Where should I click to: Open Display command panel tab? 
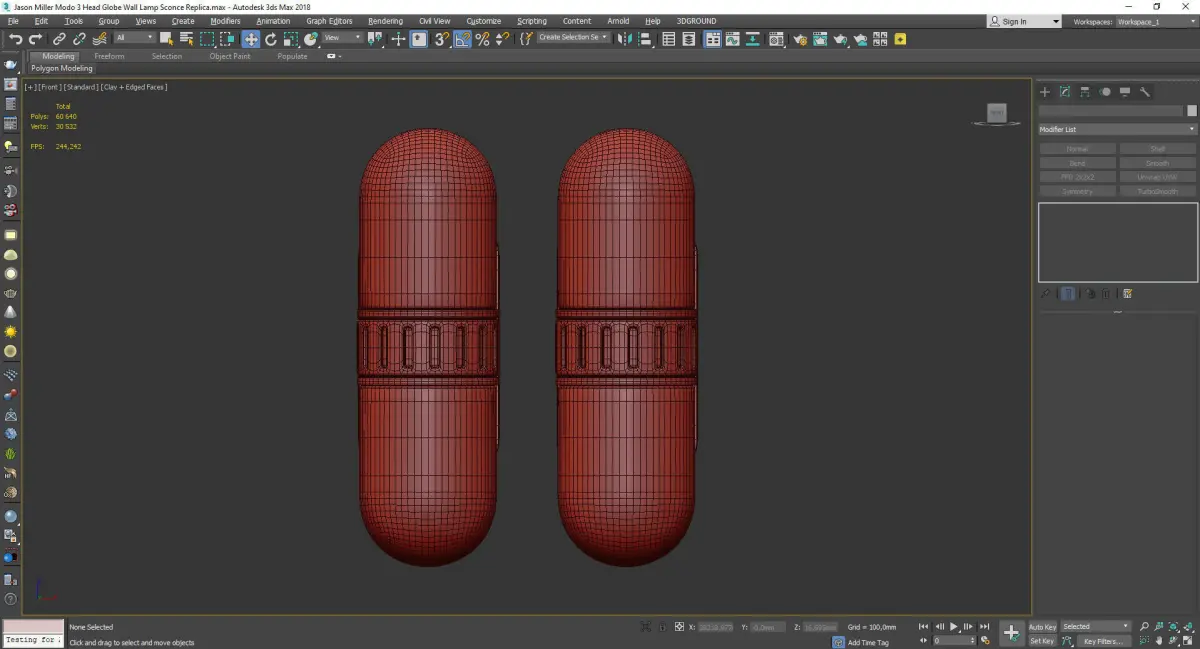pos(1125,92)
